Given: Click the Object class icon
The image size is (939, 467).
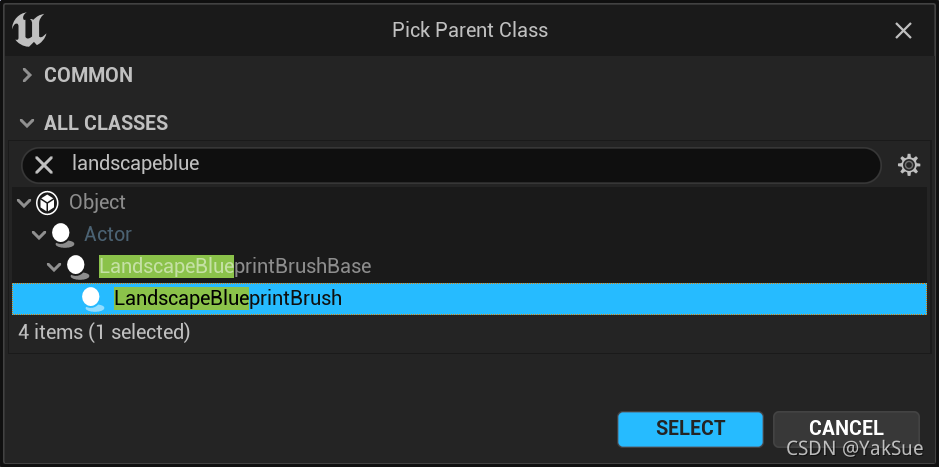Looking at the screenshot, I should pos(47,203).
